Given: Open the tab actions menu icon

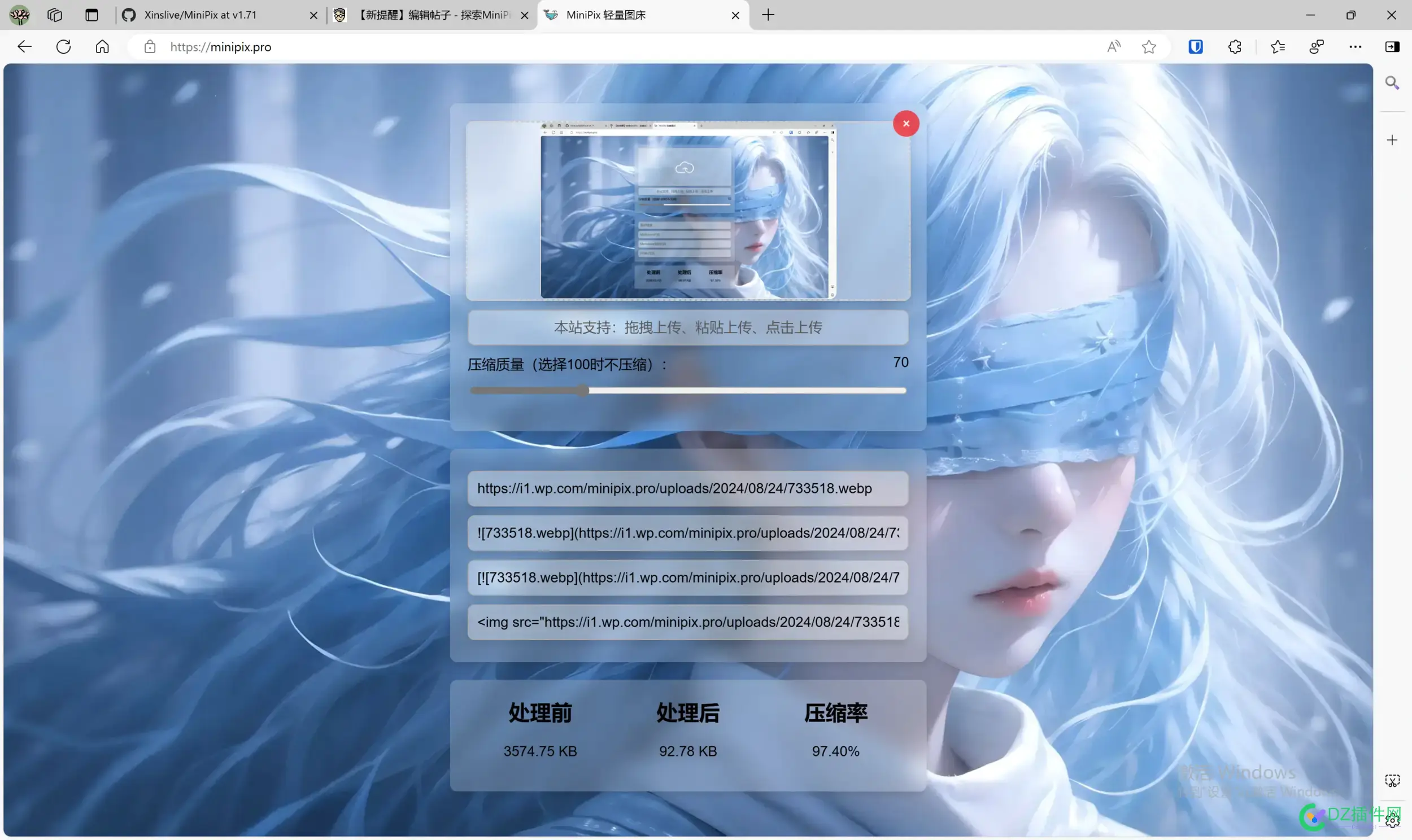Looking at the screenshot, I should pyautogui.click(x=91, y=15).
